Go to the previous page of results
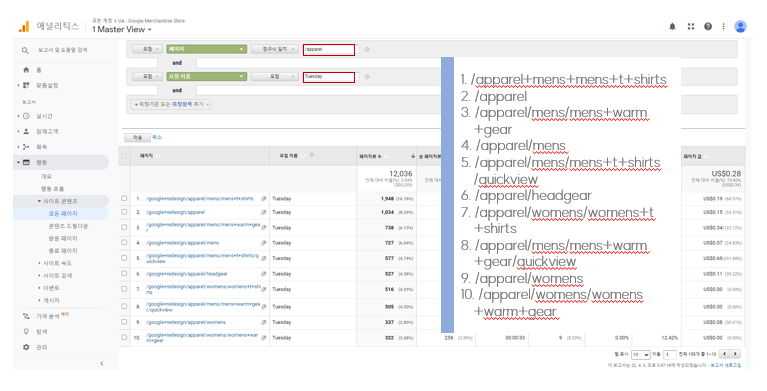The image size is (767, 391). [x=725, y=354]
